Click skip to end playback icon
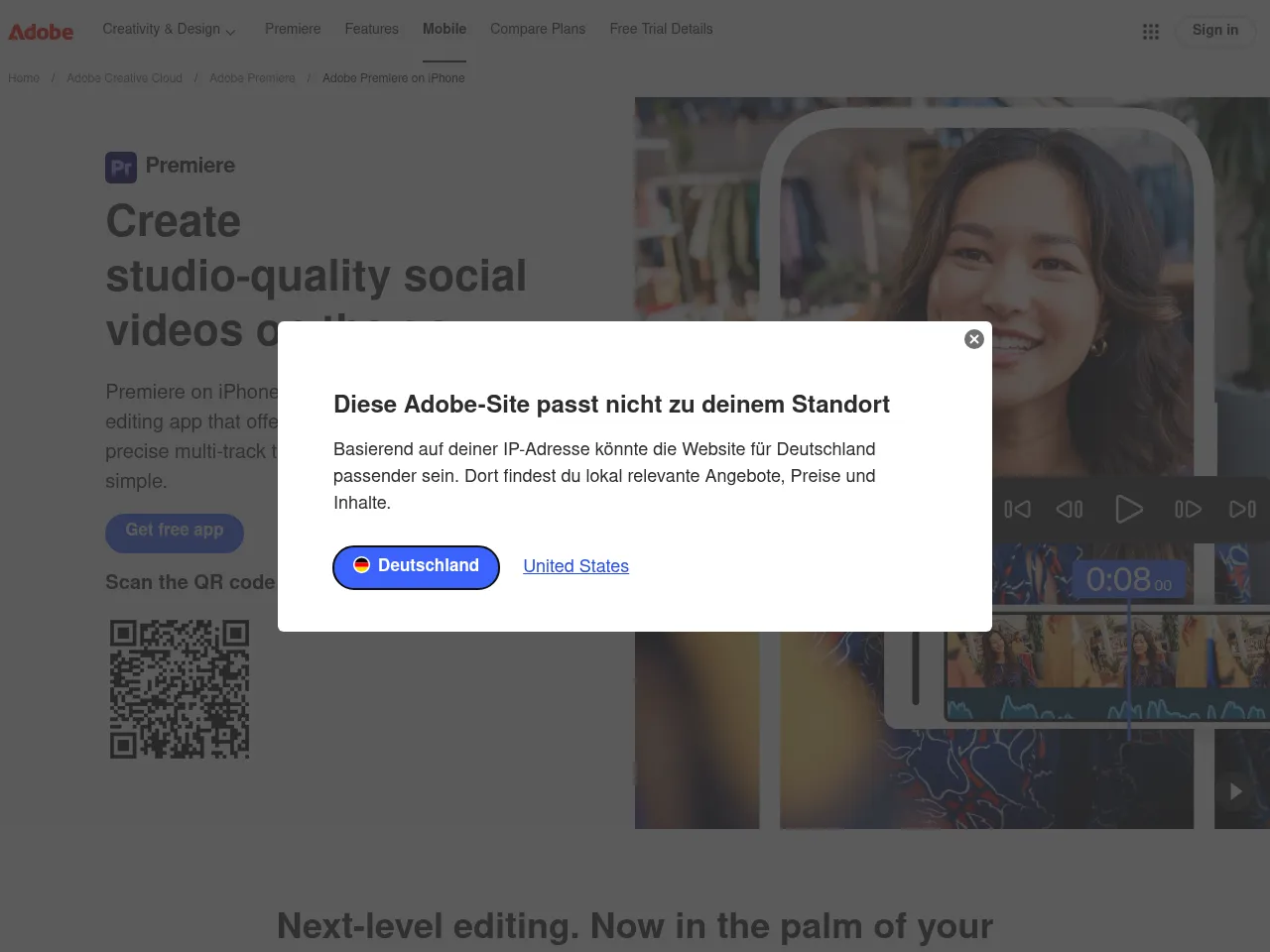This screenshot has width=1270, height=952. click(1242, 509)
